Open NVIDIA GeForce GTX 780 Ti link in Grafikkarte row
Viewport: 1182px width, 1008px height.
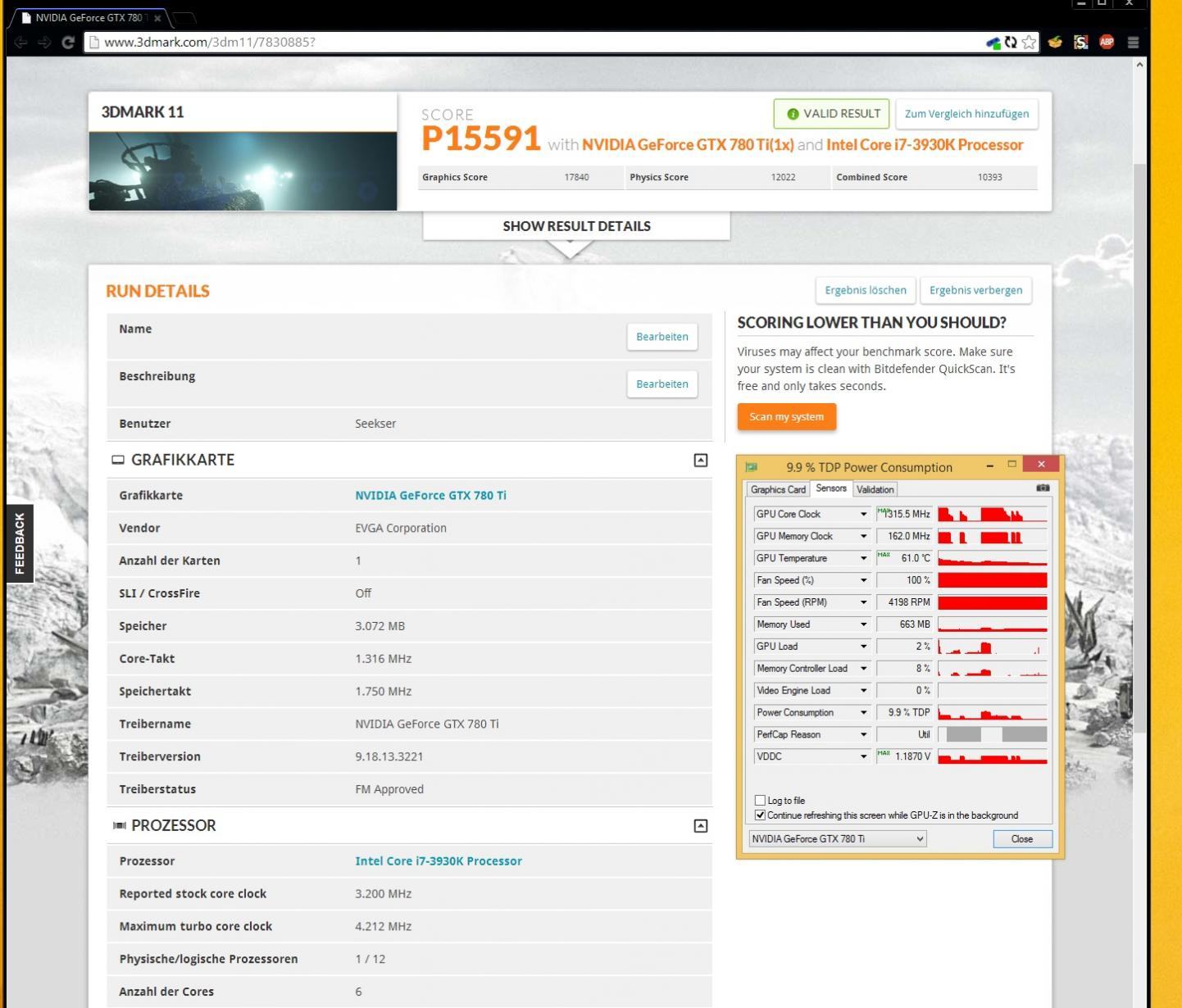[430, 496]
